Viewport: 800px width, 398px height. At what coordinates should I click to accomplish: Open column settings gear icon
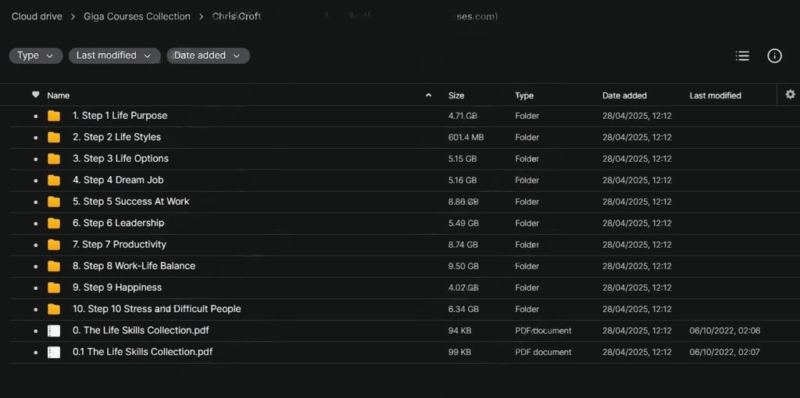pyautogui.click(x=790, y=94)
